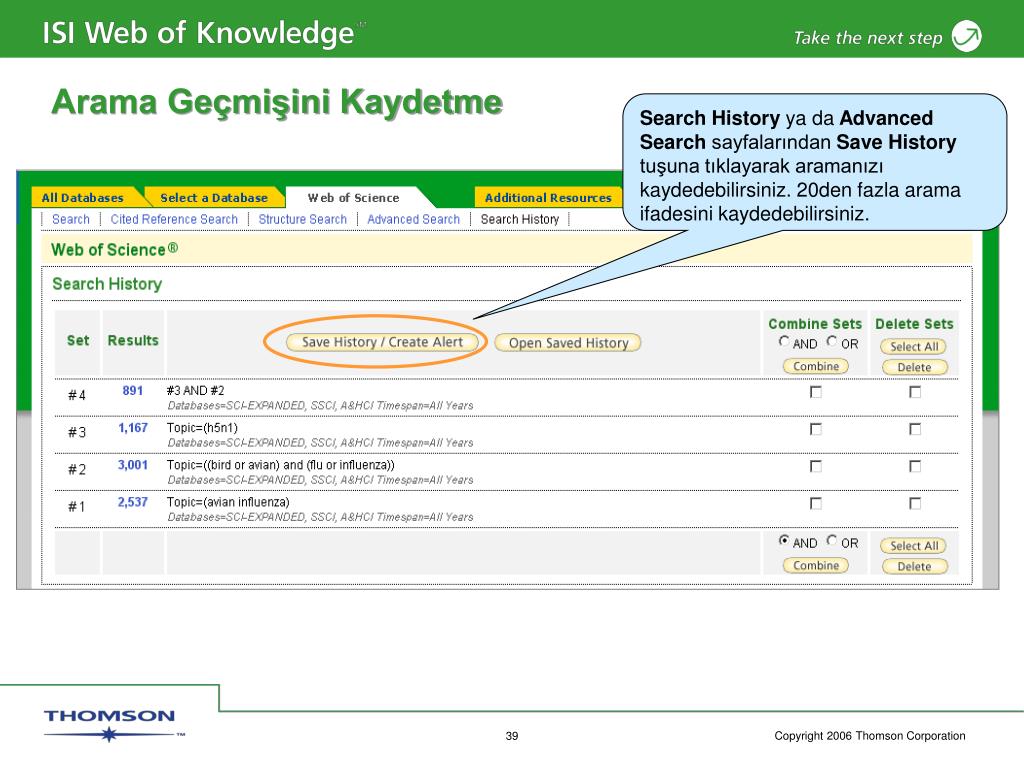Viewport: 1024px width, 768px height.
Task: Check the Combine Sets box for set #4
Action: (x=816, y=392)
